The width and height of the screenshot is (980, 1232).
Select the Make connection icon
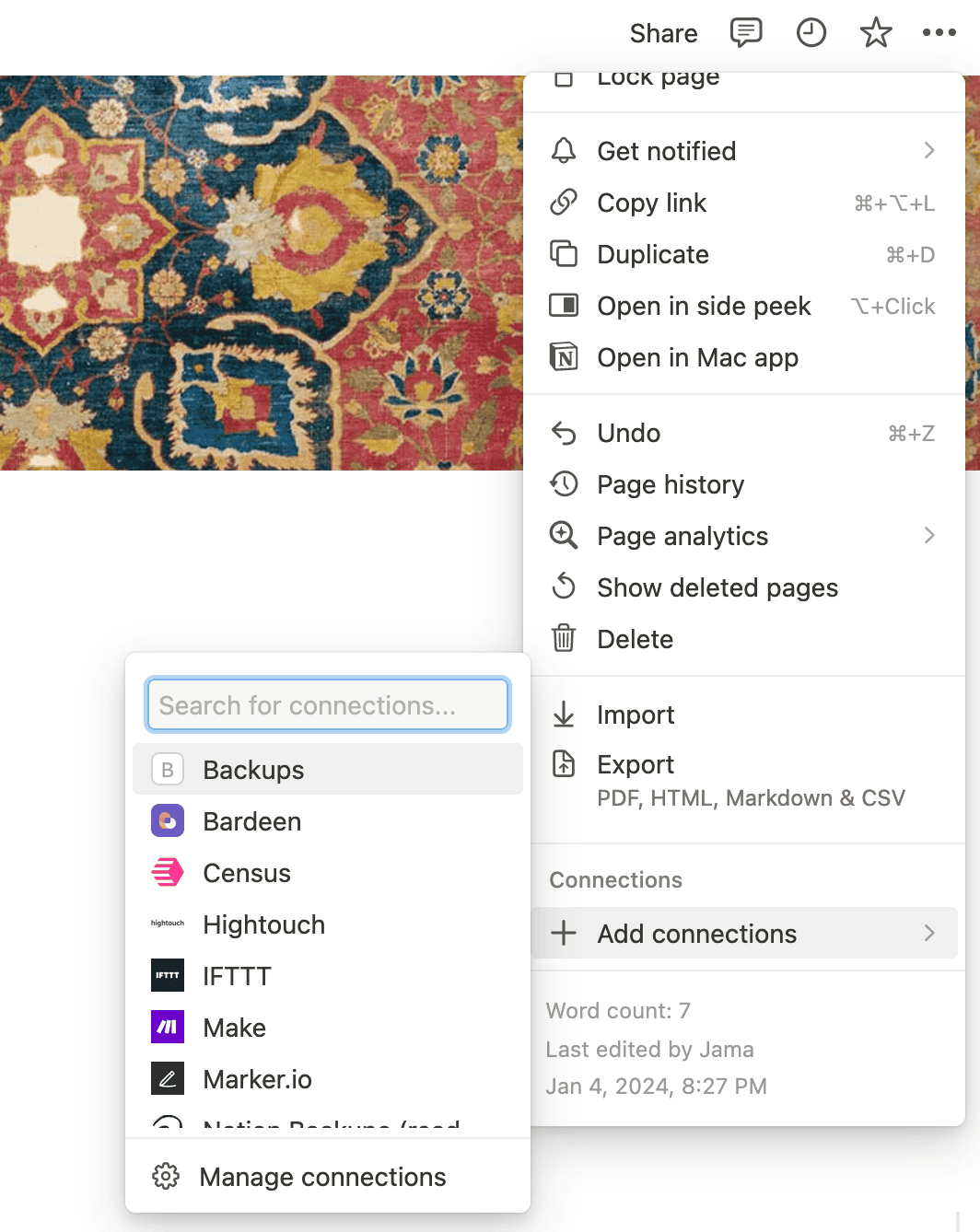tap(167, 1027)
